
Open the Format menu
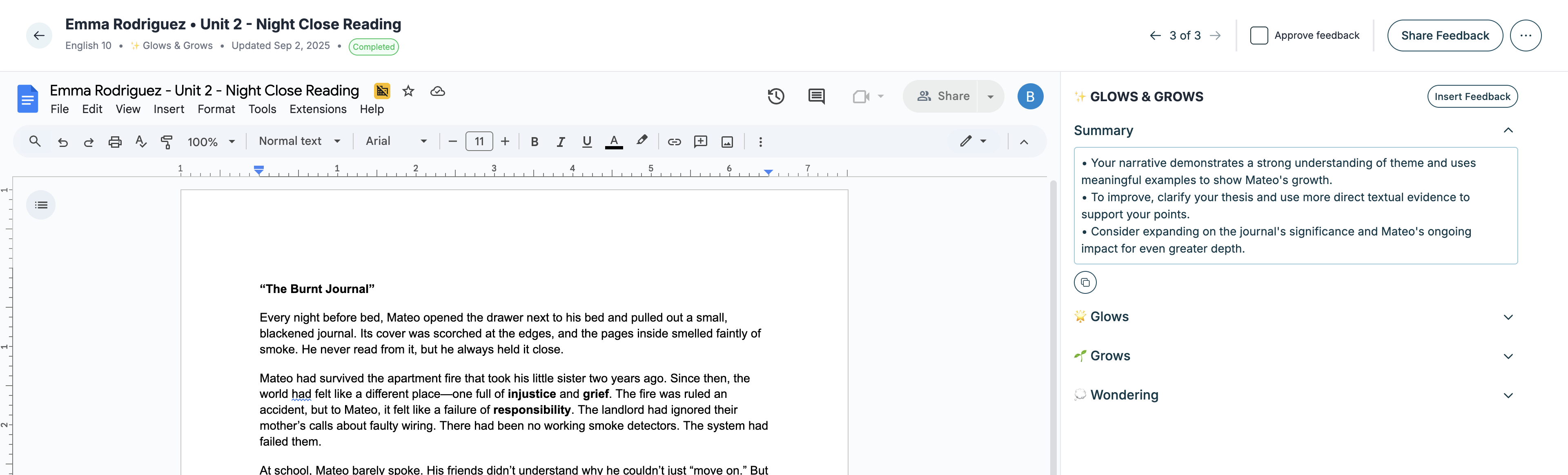coord(216,109)
